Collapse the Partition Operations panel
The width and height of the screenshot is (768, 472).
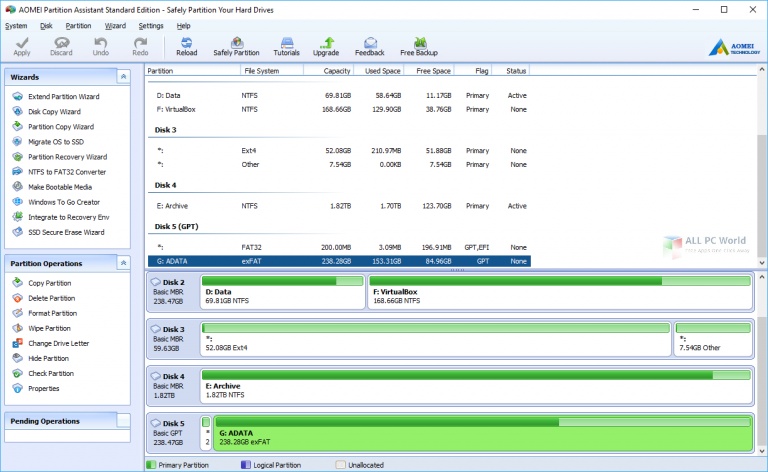pyautogui.click(x=123, y=263)
